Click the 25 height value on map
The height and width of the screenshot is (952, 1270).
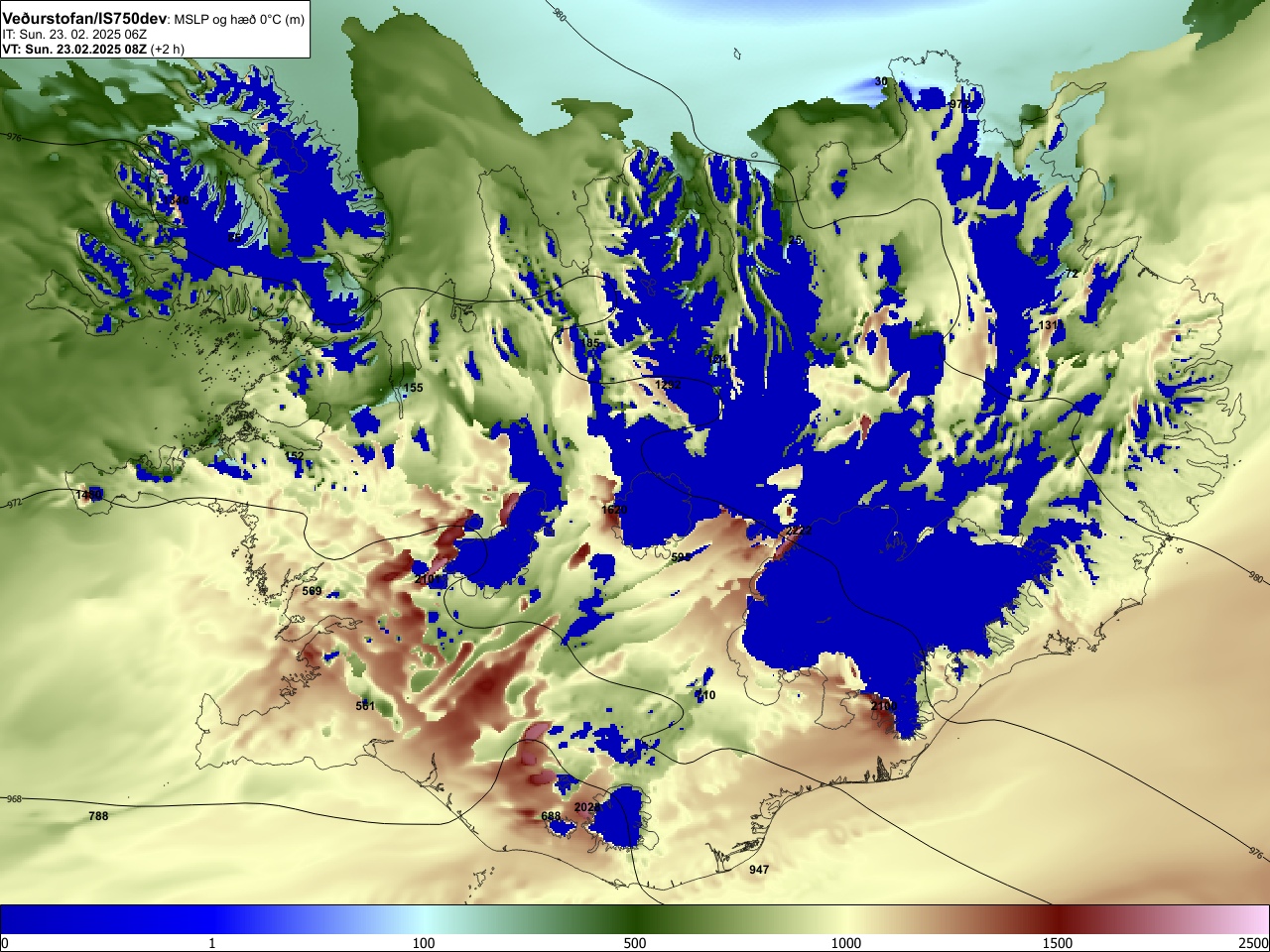(x=795, y=241)
